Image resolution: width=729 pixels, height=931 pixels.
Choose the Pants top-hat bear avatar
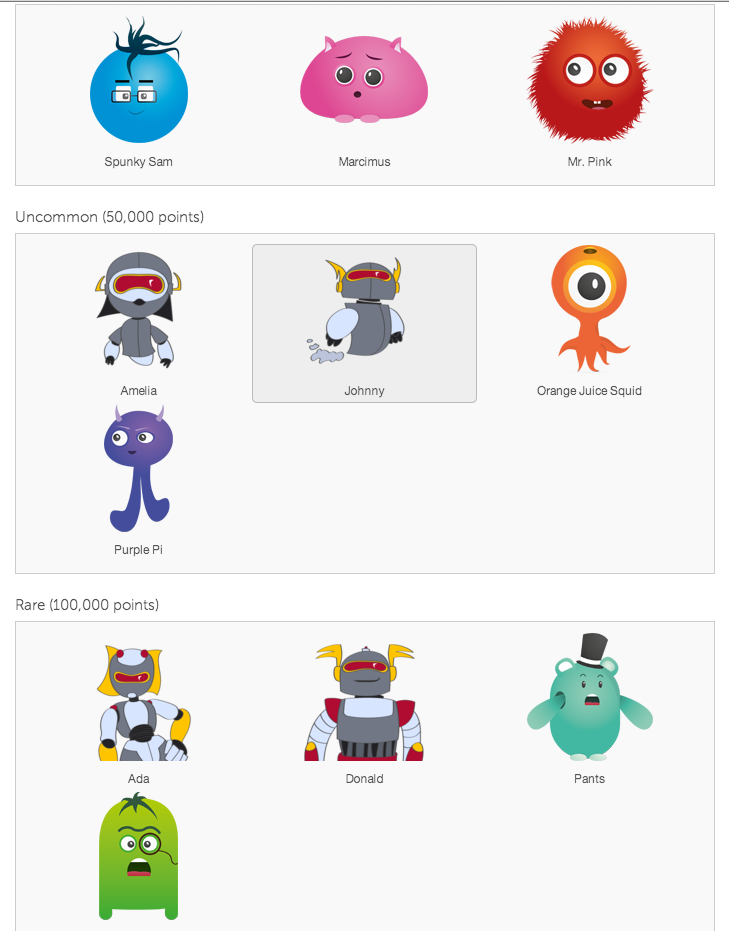[589, 697]
